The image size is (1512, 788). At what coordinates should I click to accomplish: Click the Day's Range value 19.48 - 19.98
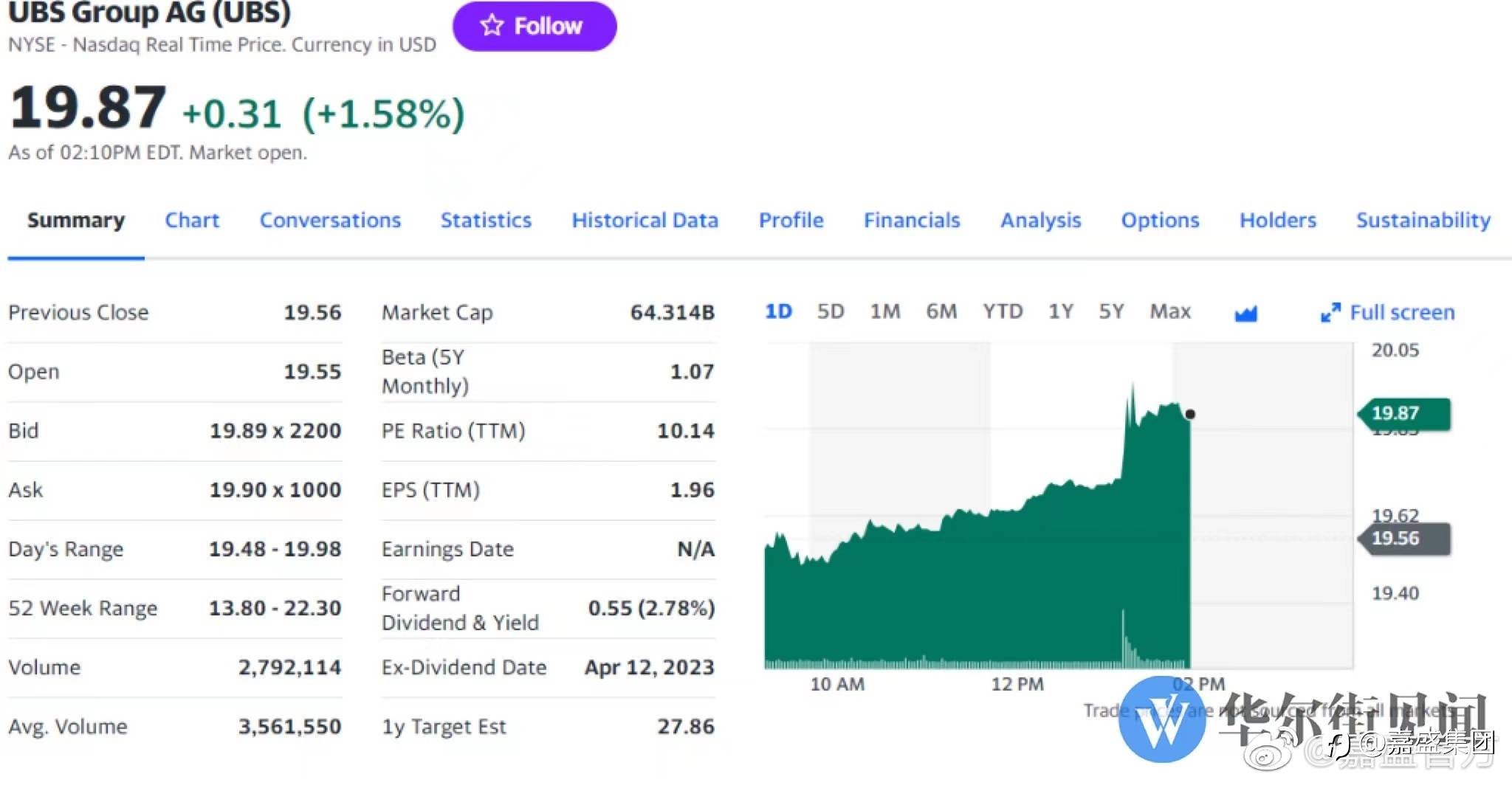275,549
